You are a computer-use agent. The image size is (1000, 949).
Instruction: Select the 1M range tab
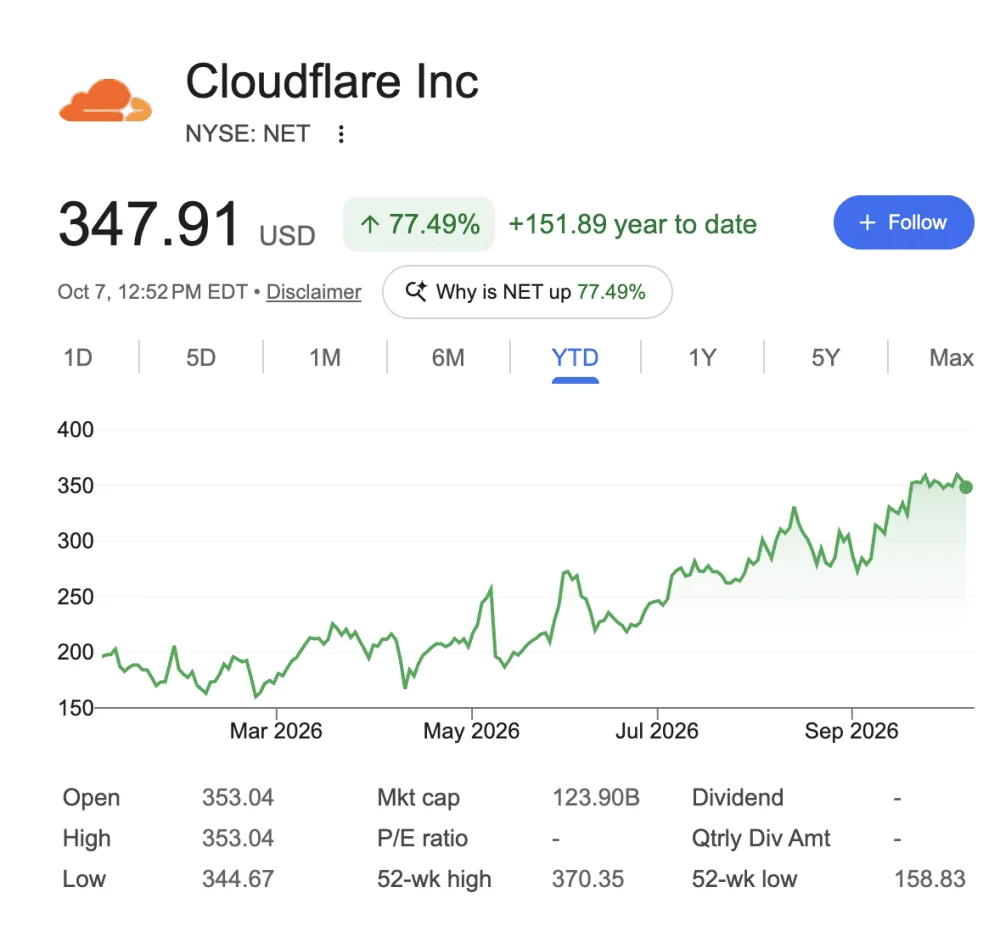tap(325, 357)
